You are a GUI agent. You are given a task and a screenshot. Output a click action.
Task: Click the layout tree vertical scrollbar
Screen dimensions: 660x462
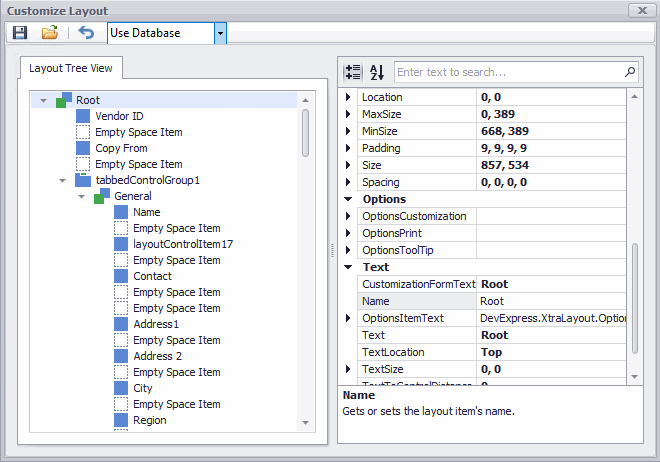305,133
